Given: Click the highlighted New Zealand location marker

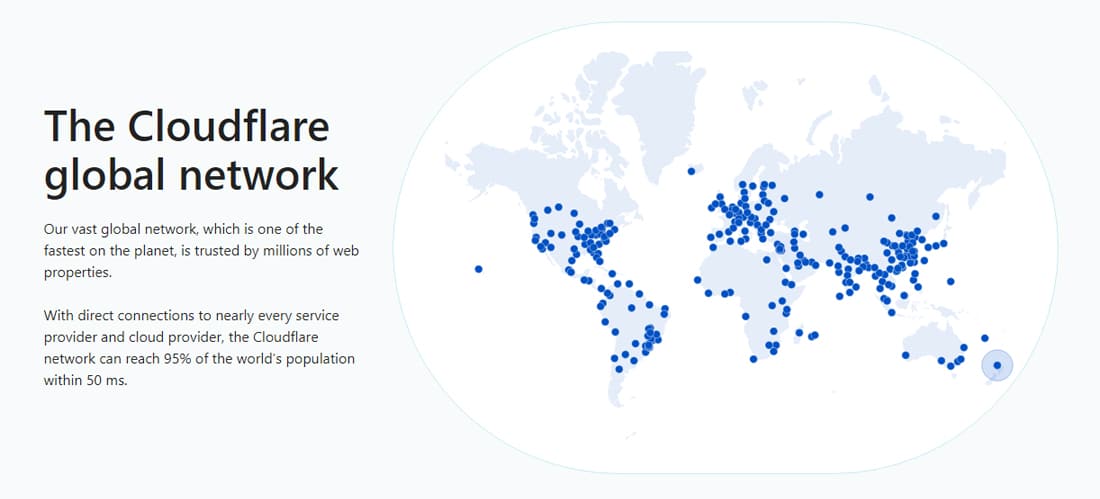Looking at the screenshot, I should click(997, 365).
